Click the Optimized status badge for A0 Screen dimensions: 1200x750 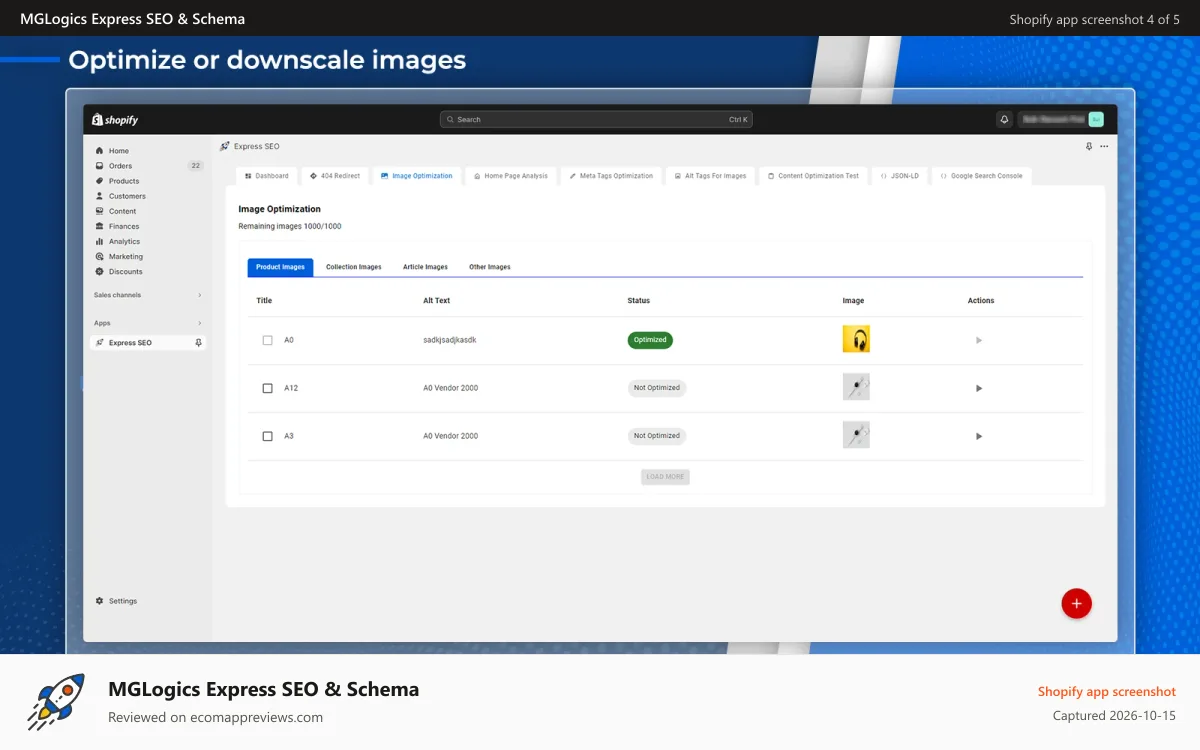[650, 340]
